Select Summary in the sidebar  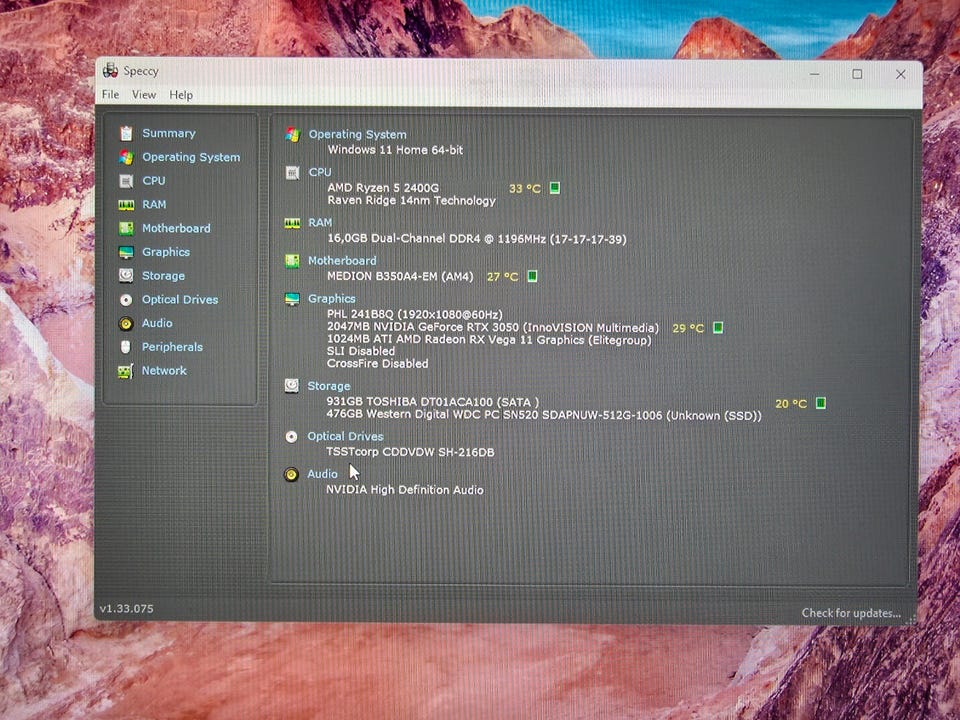click(x=169, y=133)
